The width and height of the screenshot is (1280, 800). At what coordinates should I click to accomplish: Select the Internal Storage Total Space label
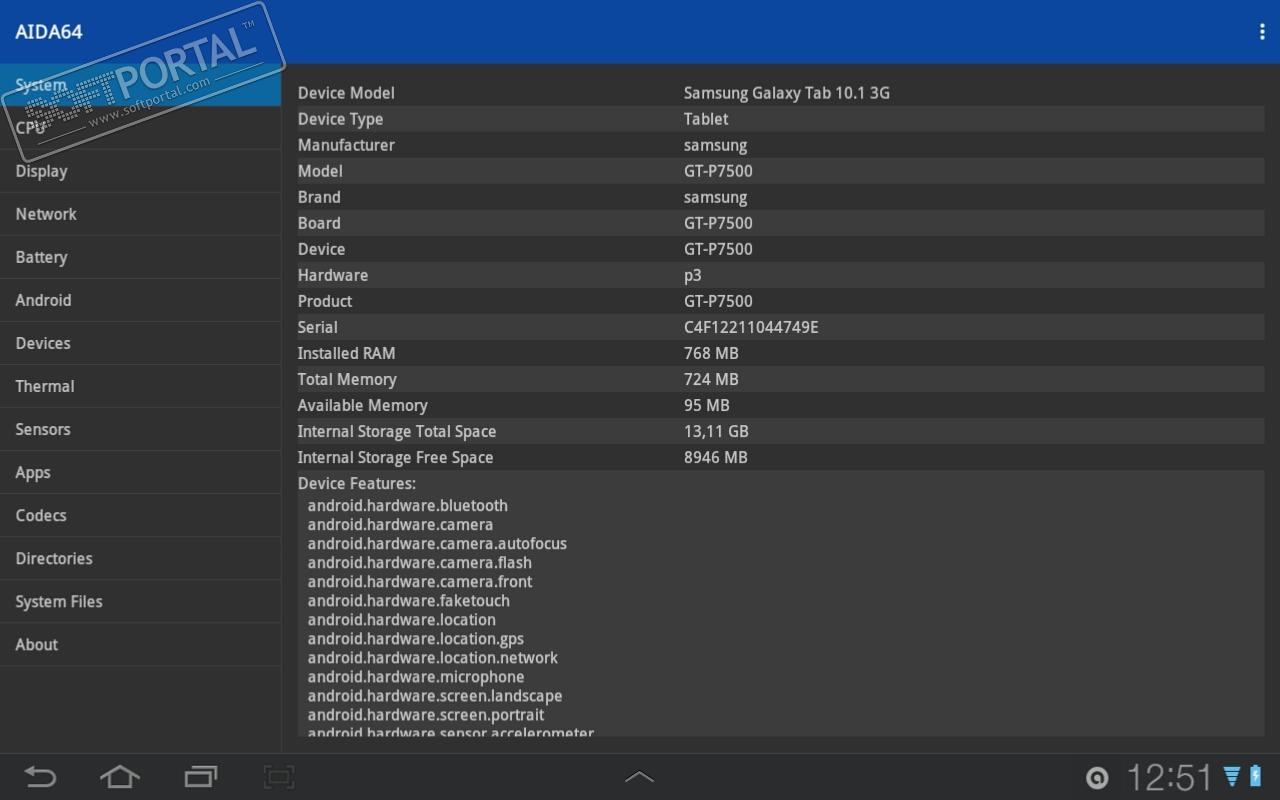[397, 431]
